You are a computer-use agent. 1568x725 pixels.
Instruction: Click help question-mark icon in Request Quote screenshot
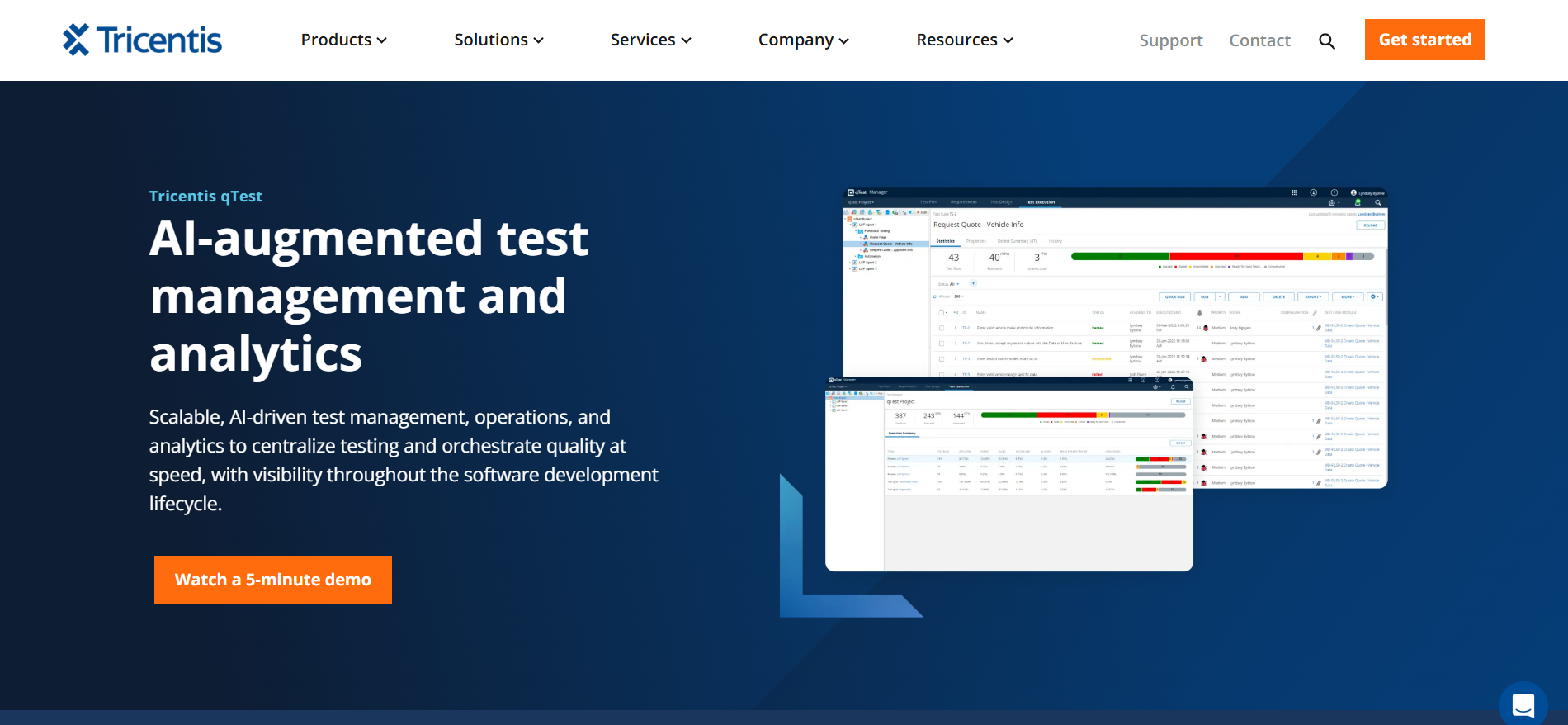[x=1334, y=192]
